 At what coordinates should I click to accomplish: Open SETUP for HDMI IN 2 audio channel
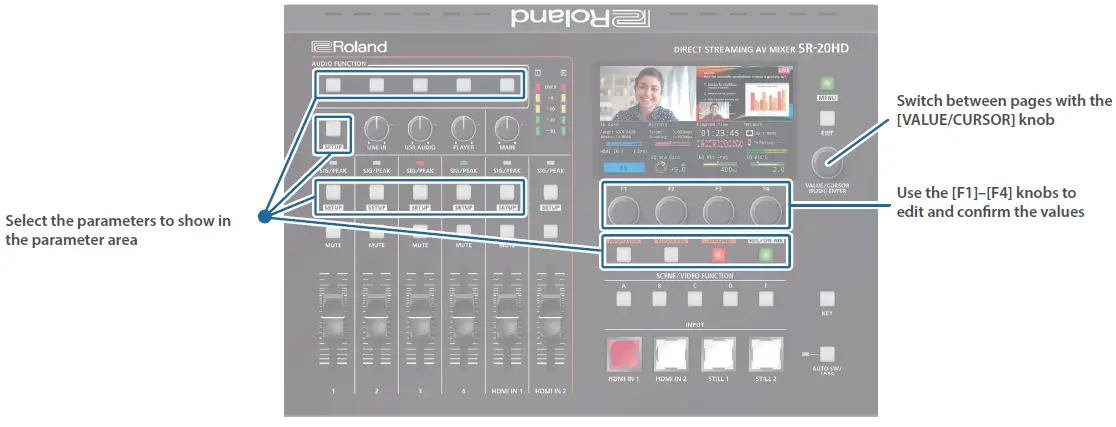click(x=550, y=191)
